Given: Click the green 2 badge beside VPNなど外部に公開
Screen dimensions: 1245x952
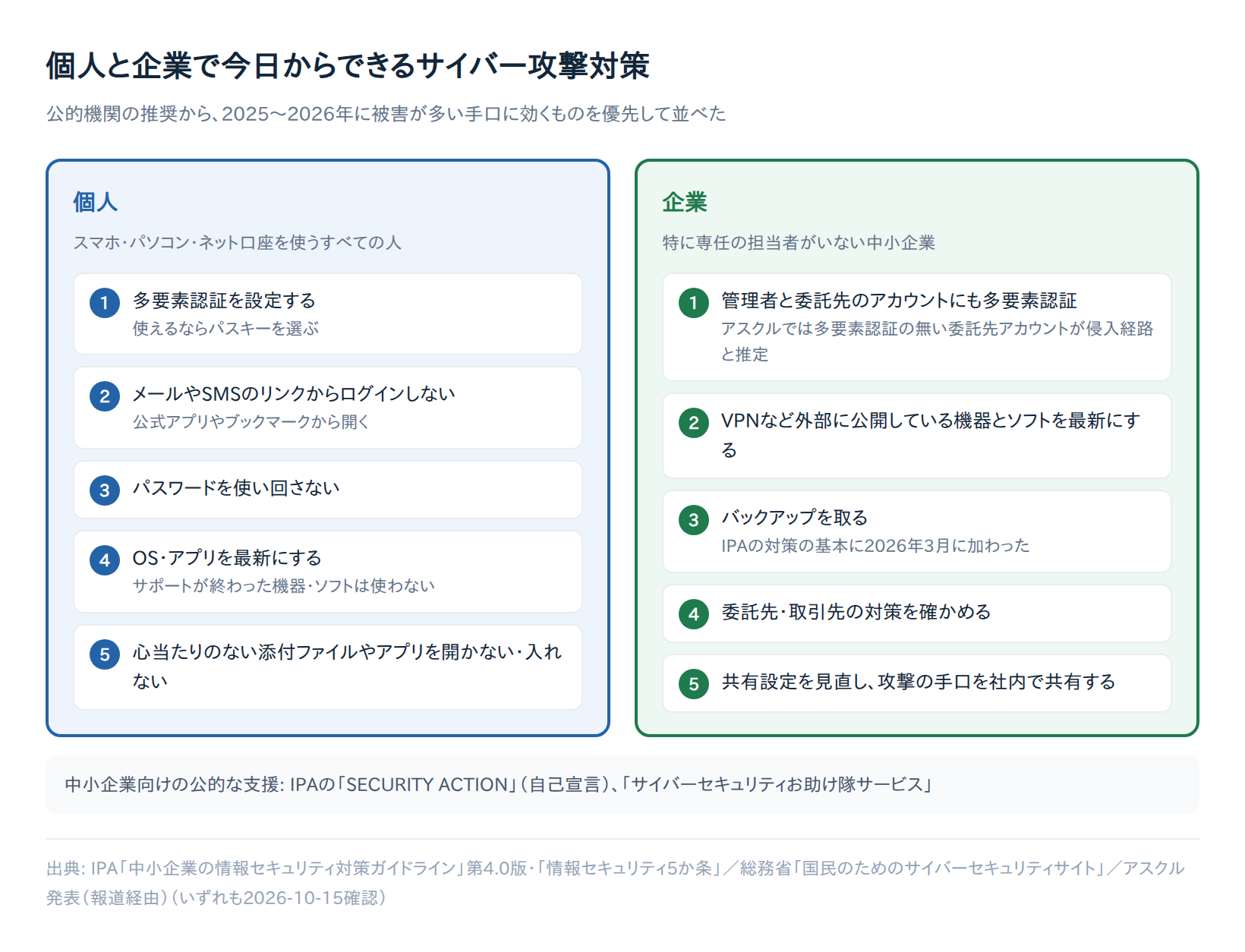Looking at the screenshot, I should 694,423.
